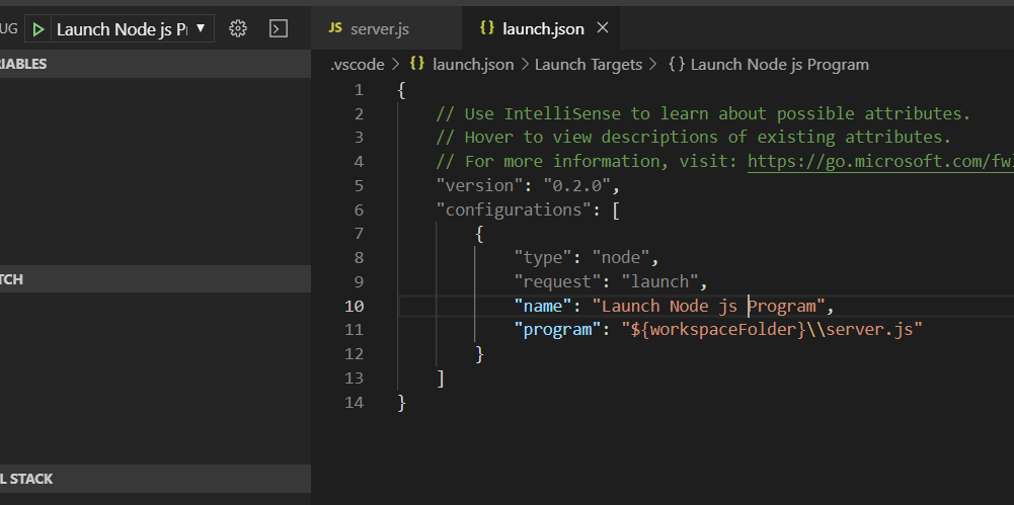Click the "version" key text
This screenshot has height=505, width=1014.
tap(479, 186)
